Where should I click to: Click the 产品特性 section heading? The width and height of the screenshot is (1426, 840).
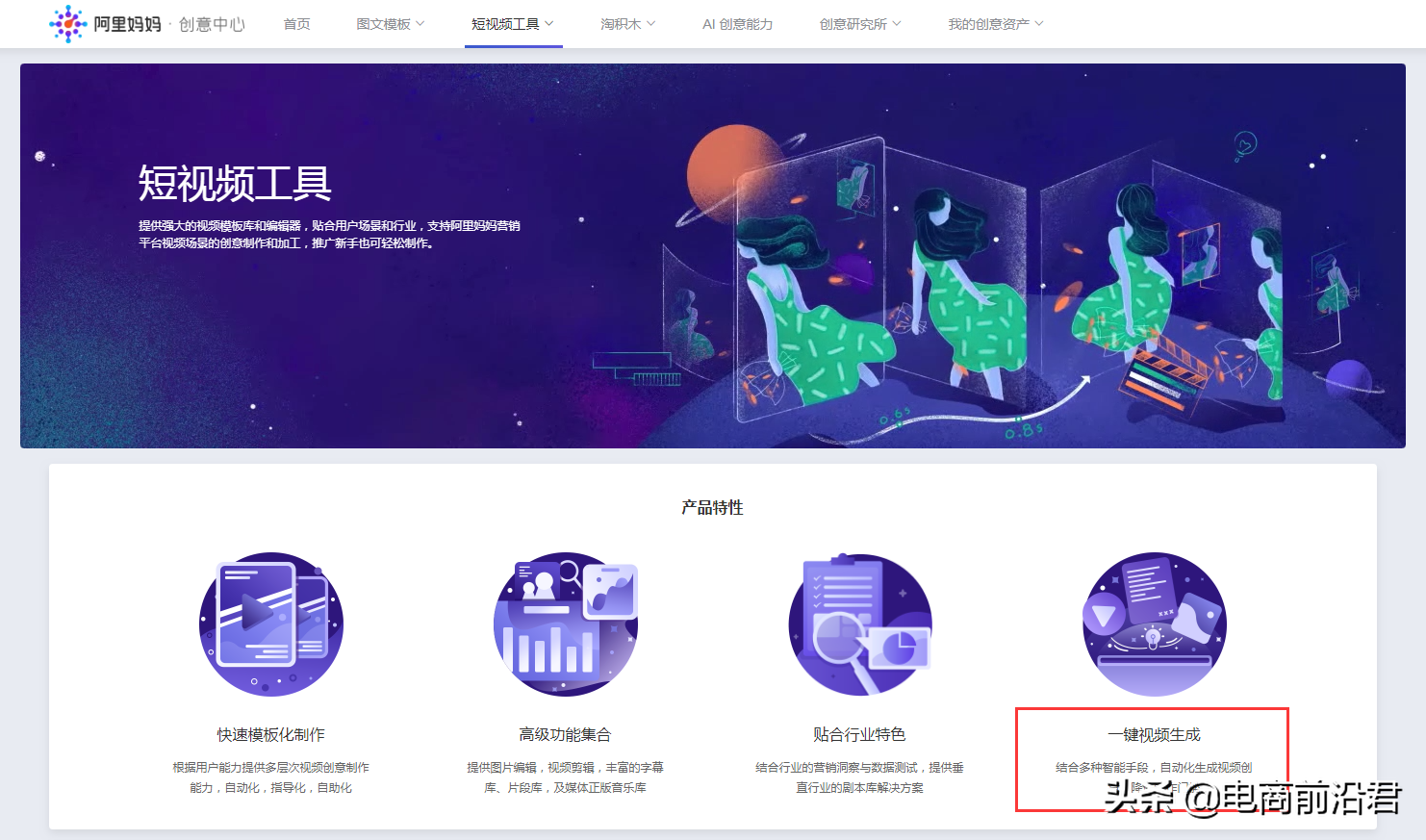[x=712, y=507]
